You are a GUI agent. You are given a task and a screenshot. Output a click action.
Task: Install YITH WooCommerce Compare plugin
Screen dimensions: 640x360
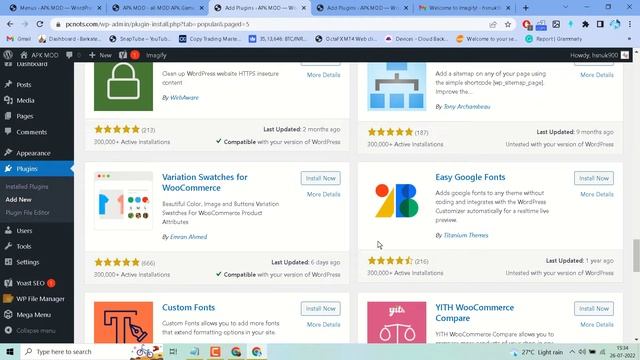point(594,309)
